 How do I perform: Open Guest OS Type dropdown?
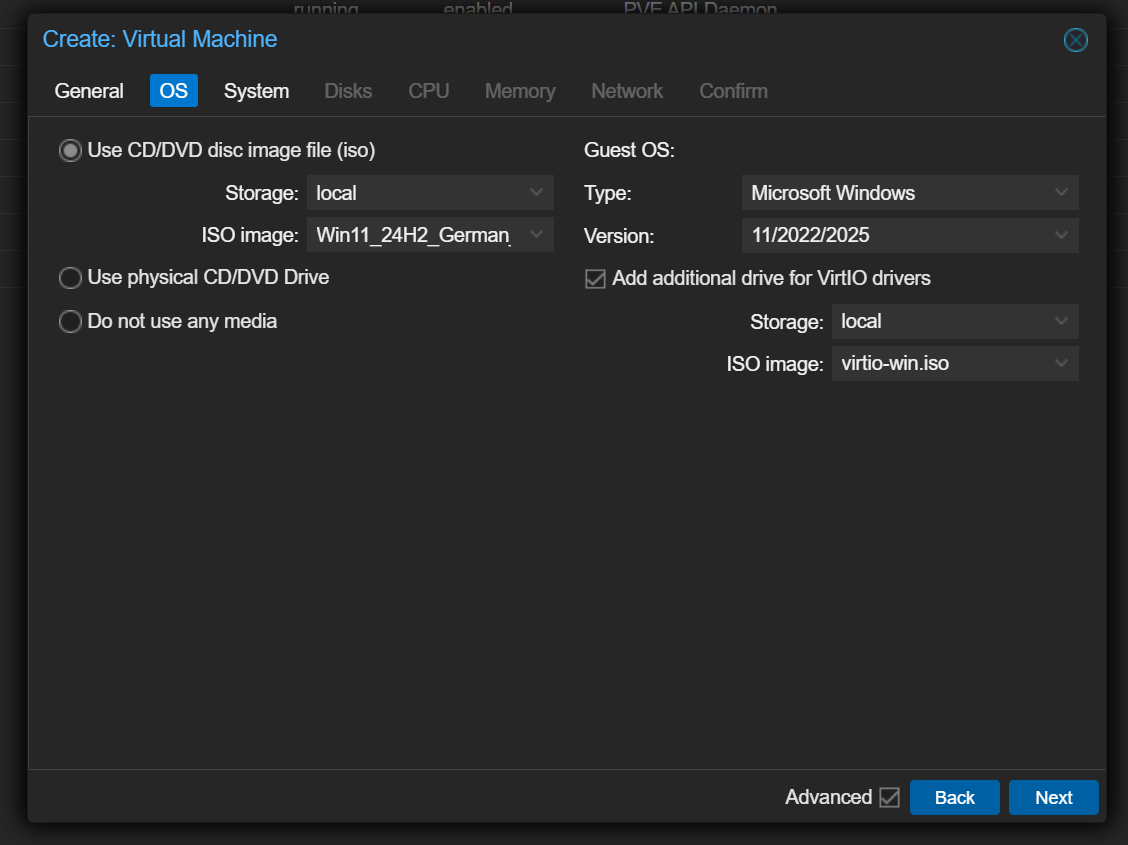pos(1061,193)
